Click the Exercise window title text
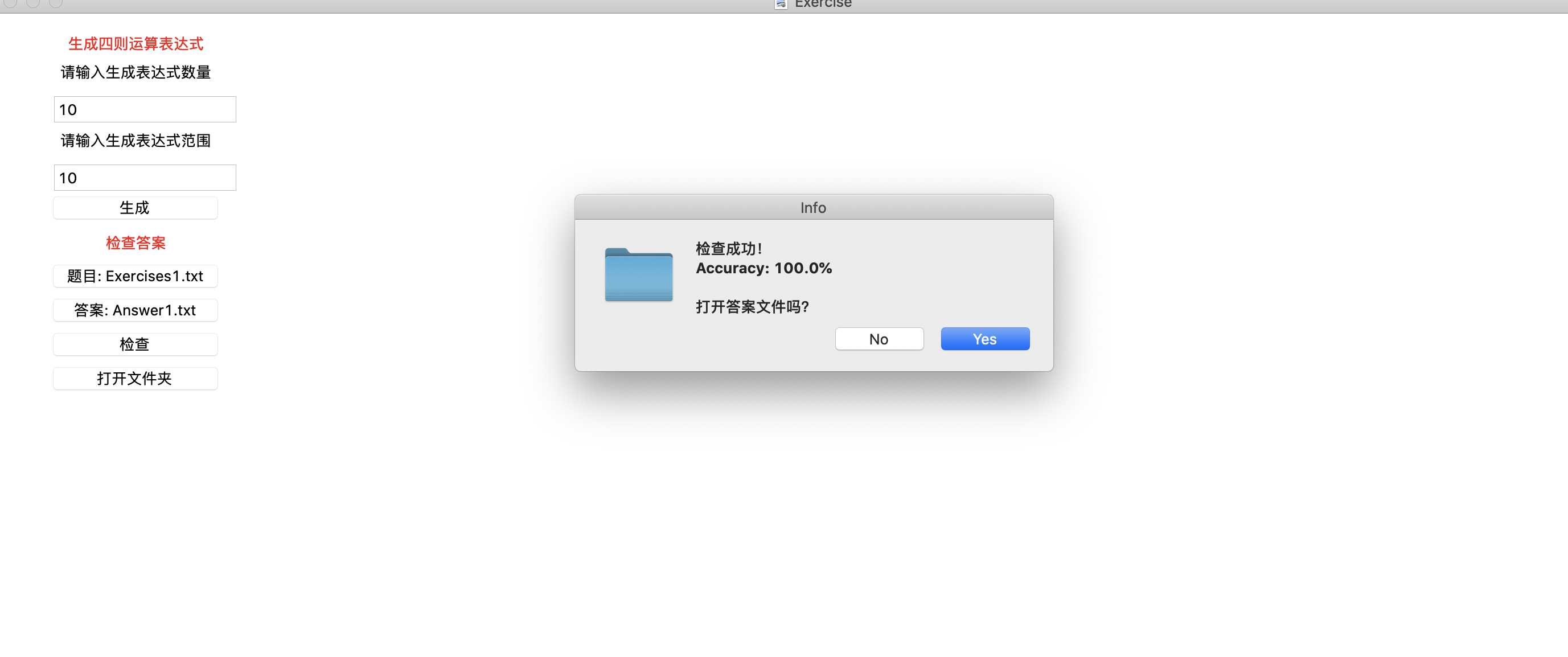1568x657 pixels. pyautogui.click(x=823, y=3)
